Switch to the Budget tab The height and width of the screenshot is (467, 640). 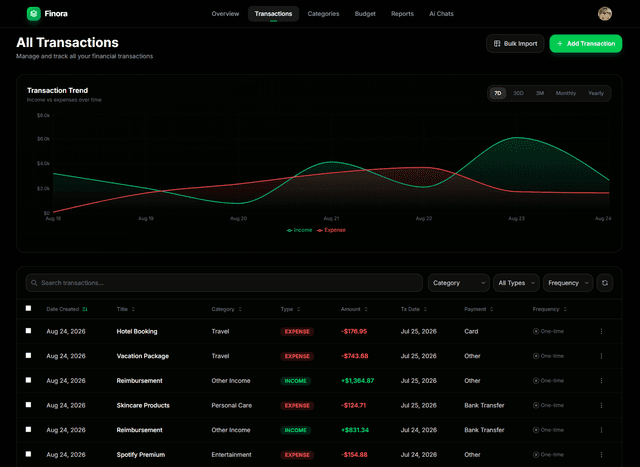click(365, 14)
